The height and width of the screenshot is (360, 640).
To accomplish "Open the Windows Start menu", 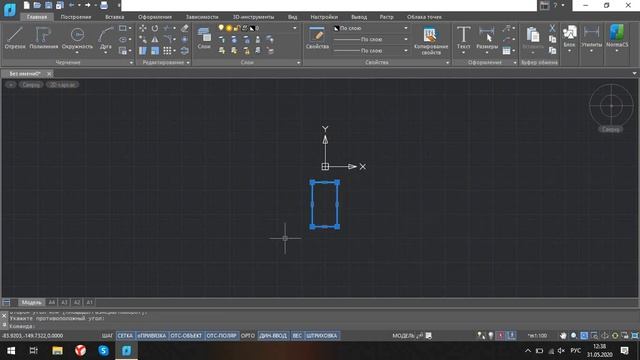I will 11,351.
